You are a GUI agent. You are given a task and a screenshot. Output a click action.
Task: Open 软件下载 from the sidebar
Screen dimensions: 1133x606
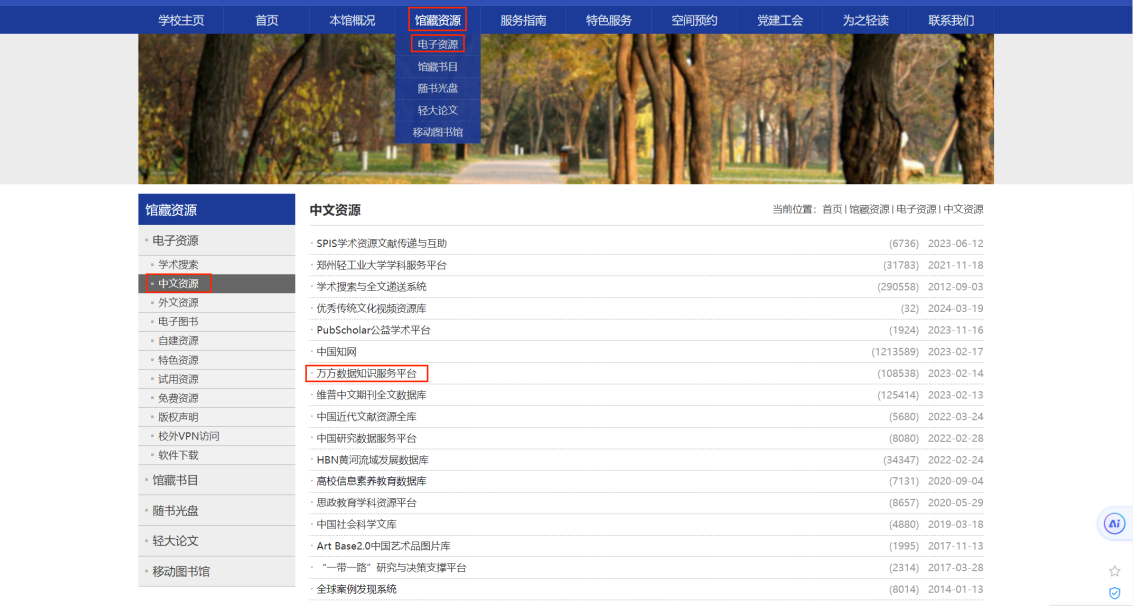[178, 455]
